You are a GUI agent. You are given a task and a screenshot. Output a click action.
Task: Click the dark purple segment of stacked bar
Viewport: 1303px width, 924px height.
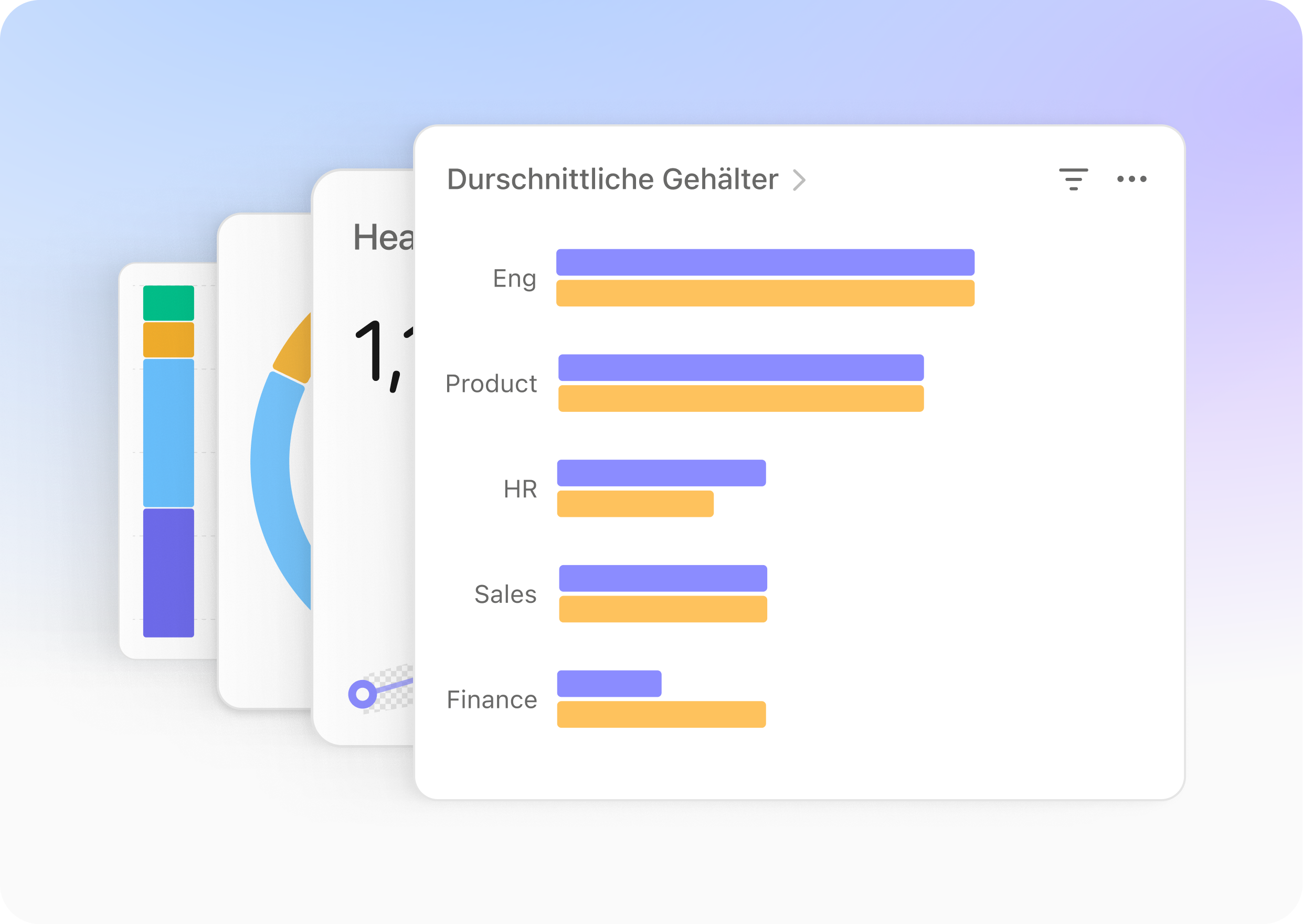pos(168,573)
